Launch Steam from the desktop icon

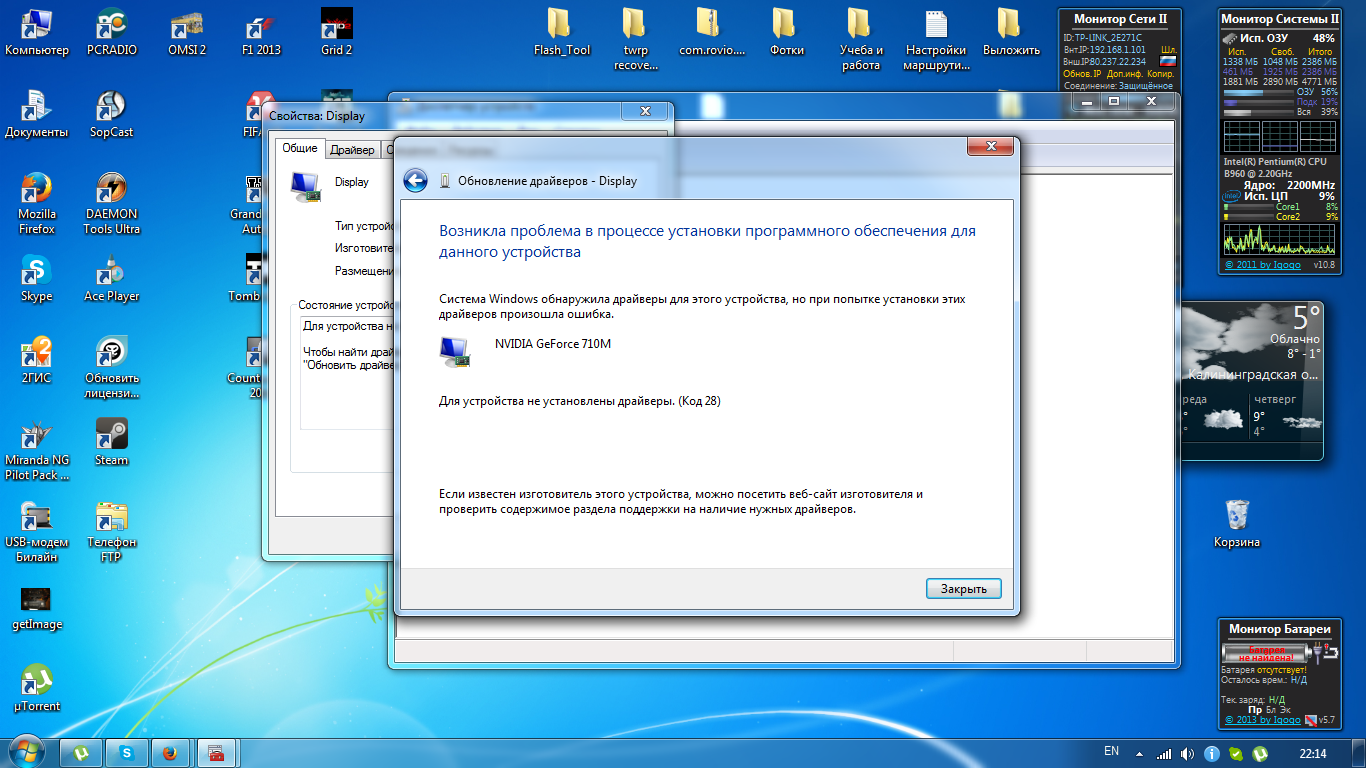click(x=112, y=442)
